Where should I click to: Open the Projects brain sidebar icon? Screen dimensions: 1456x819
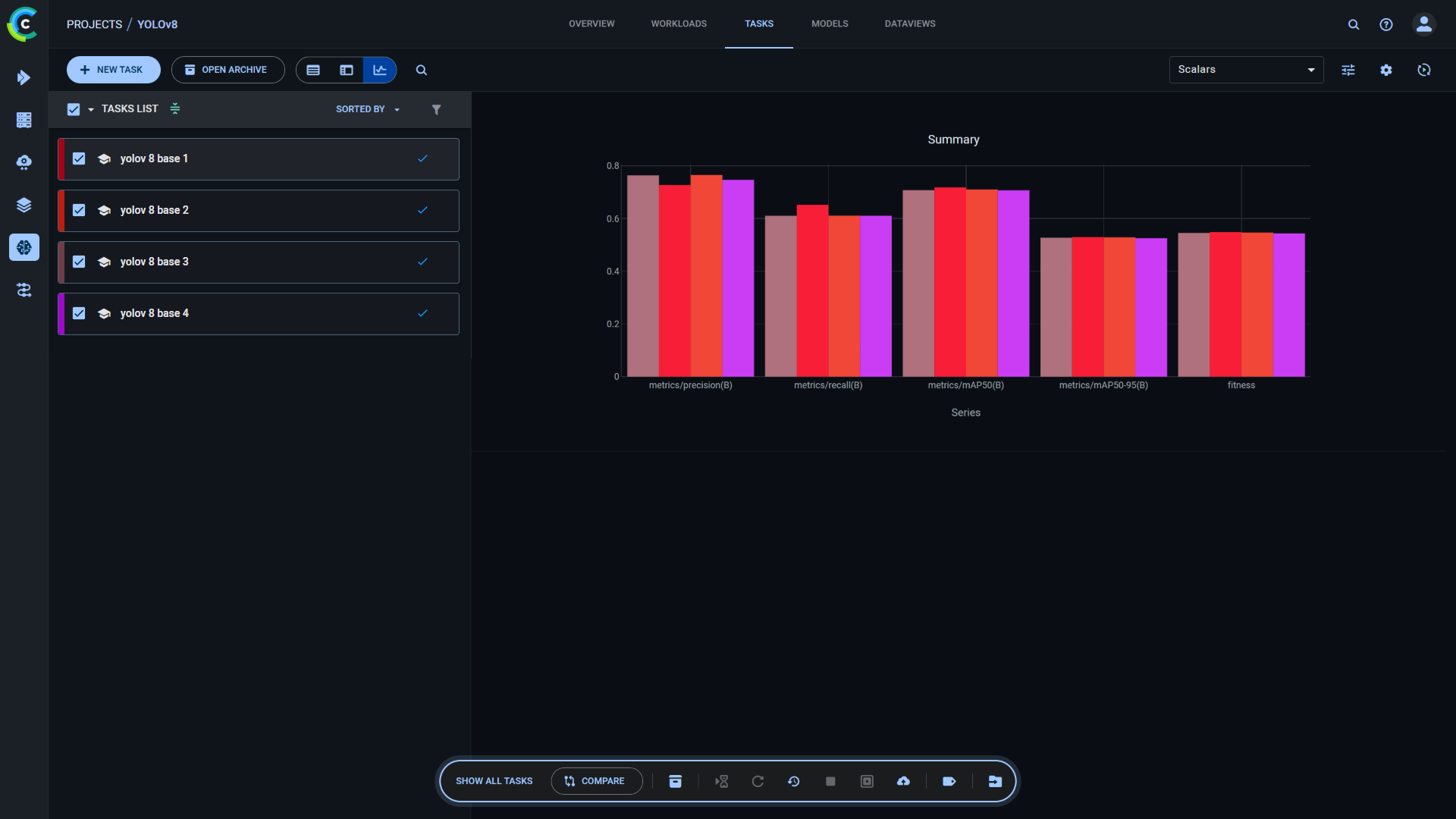[24, 247]
